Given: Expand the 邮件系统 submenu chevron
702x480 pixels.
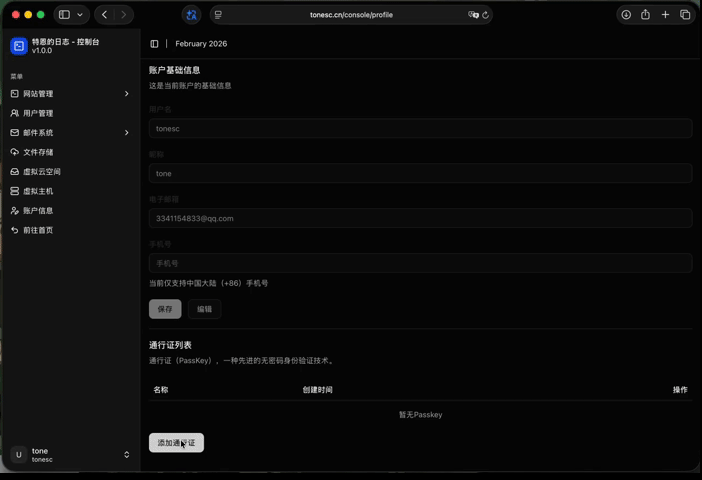Looking at the screenshot, I should [126, 133].
